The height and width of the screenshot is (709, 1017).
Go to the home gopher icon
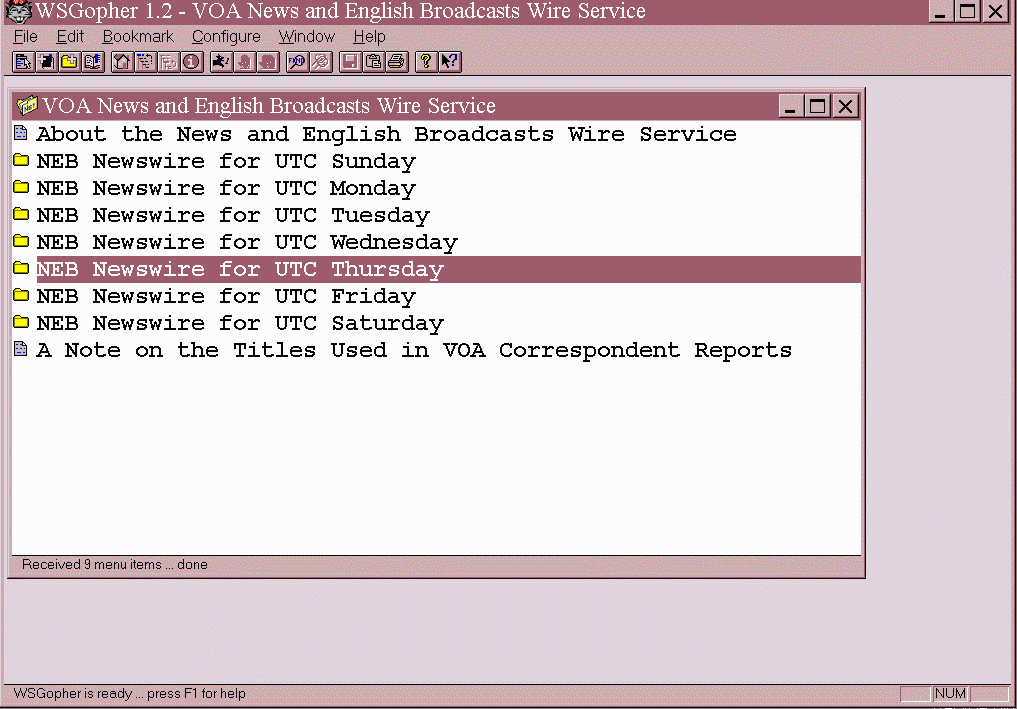coord(122,62)
